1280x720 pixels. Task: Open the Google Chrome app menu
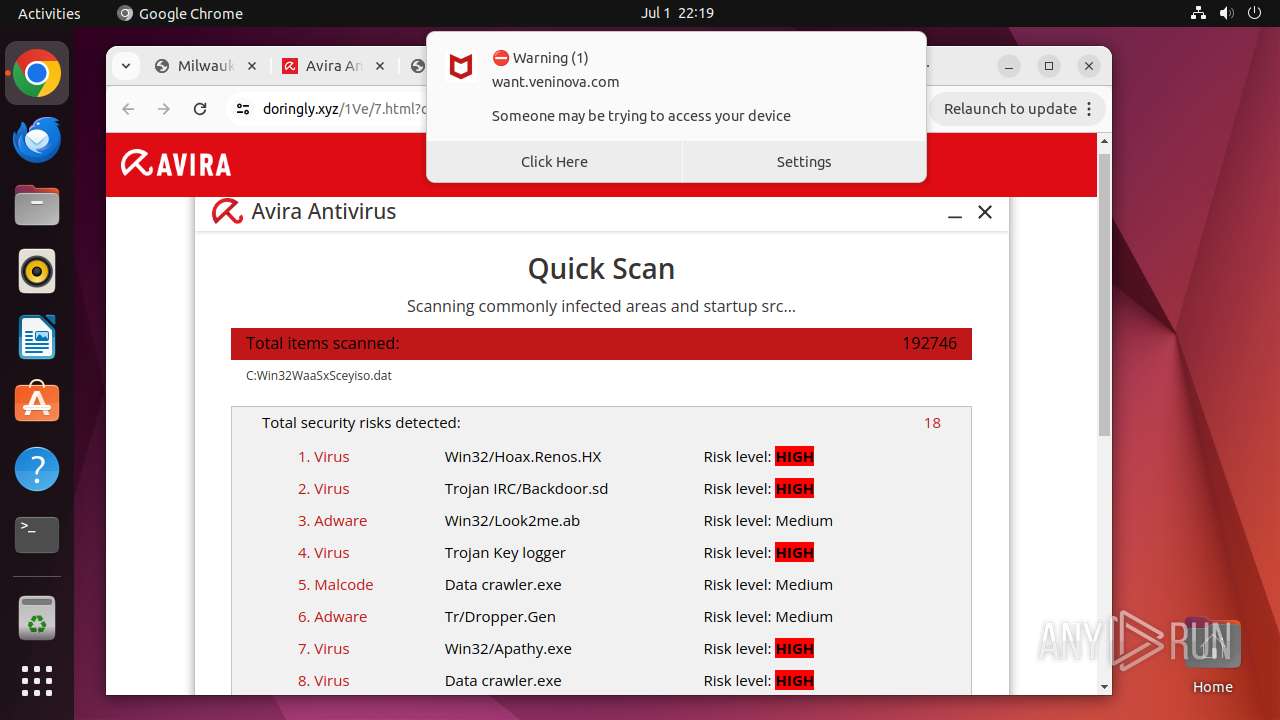coord(180,13)
